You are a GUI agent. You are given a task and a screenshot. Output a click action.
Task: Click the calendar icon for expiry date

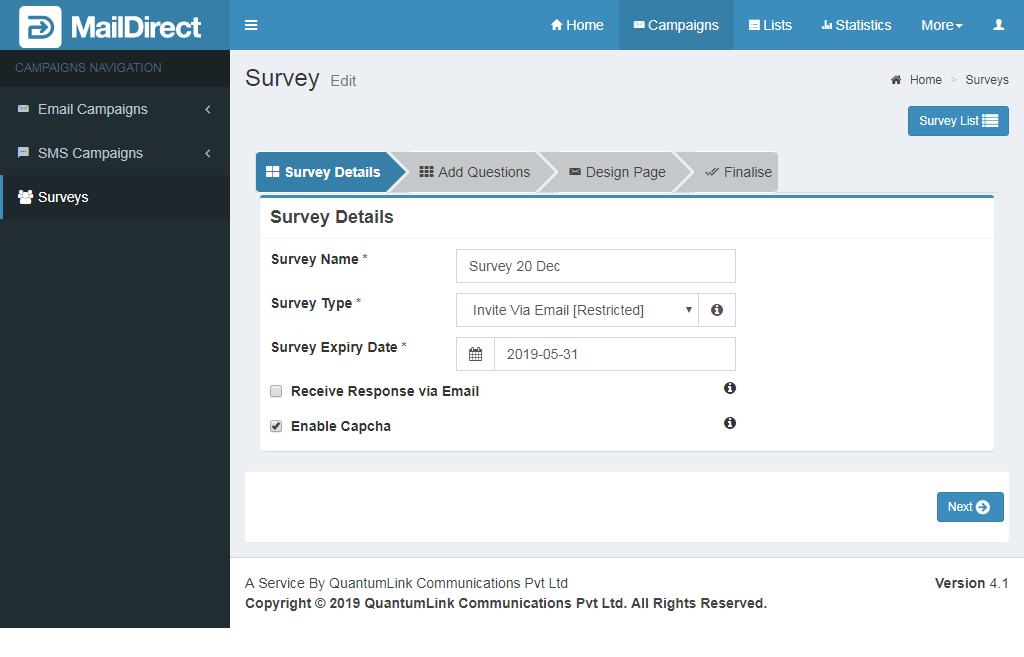point(476,354)
